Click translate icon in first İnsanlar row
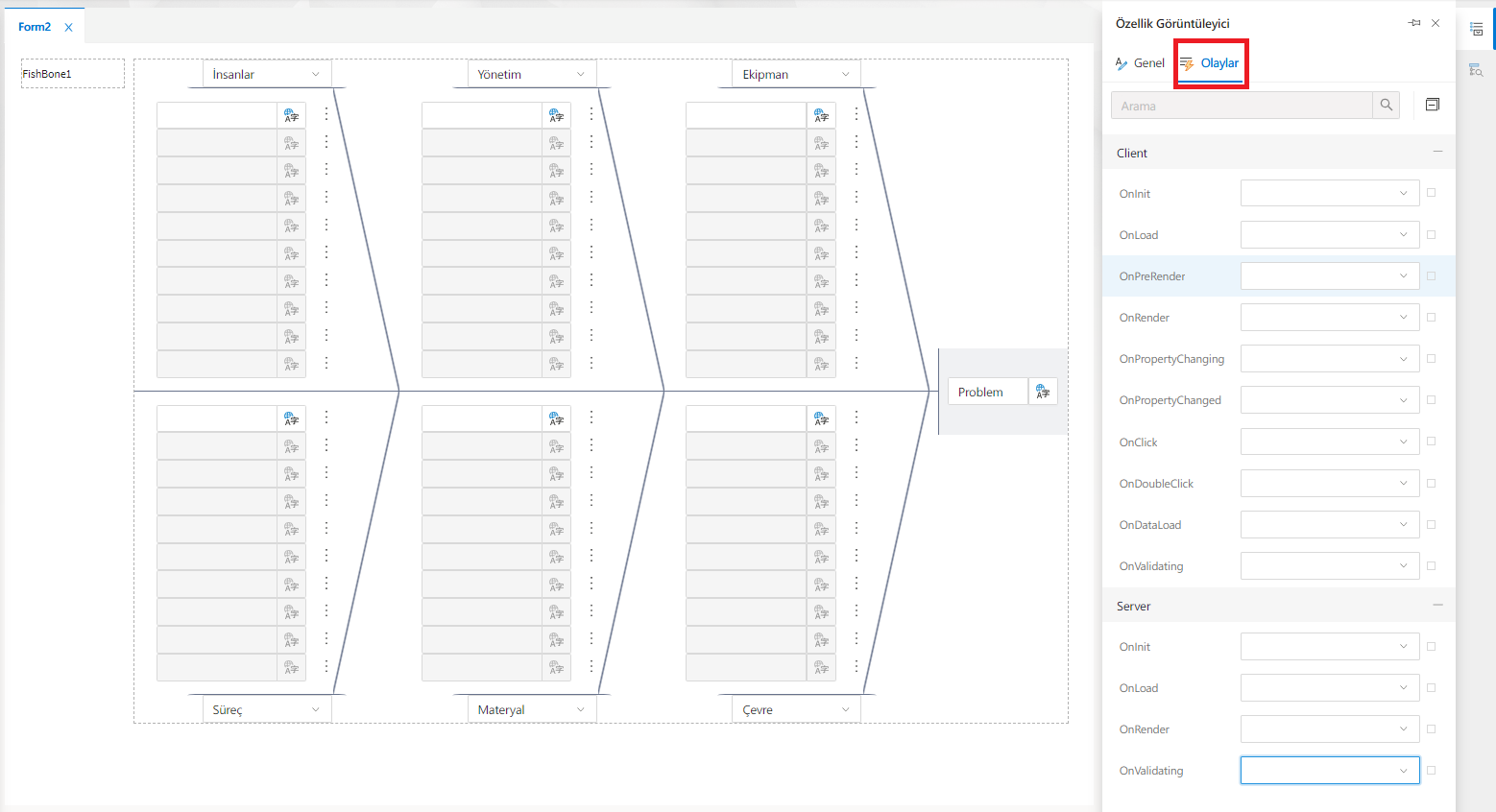The image size is (1496, 812). 291,115
